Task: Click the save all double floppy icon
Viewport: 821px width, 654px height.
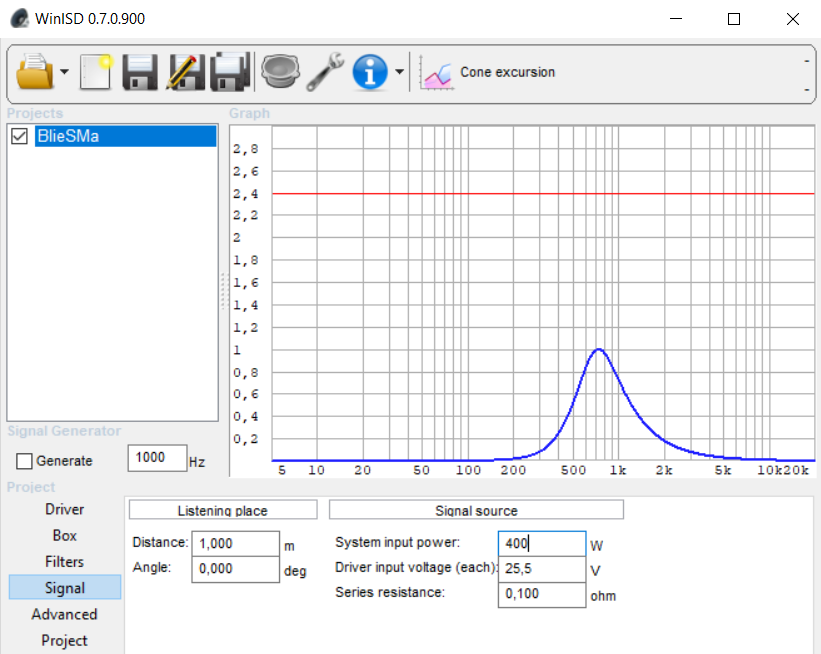Action: click(x=230, y=72)
